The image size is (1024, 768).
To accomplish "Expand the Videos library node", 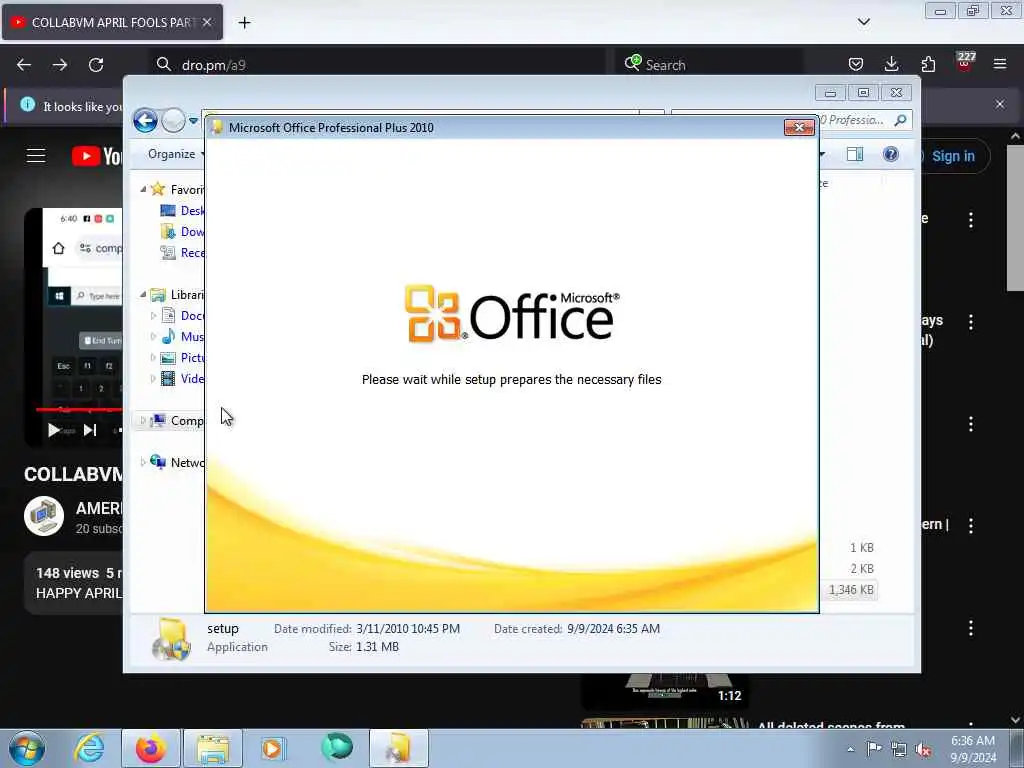I will point(153,378).
